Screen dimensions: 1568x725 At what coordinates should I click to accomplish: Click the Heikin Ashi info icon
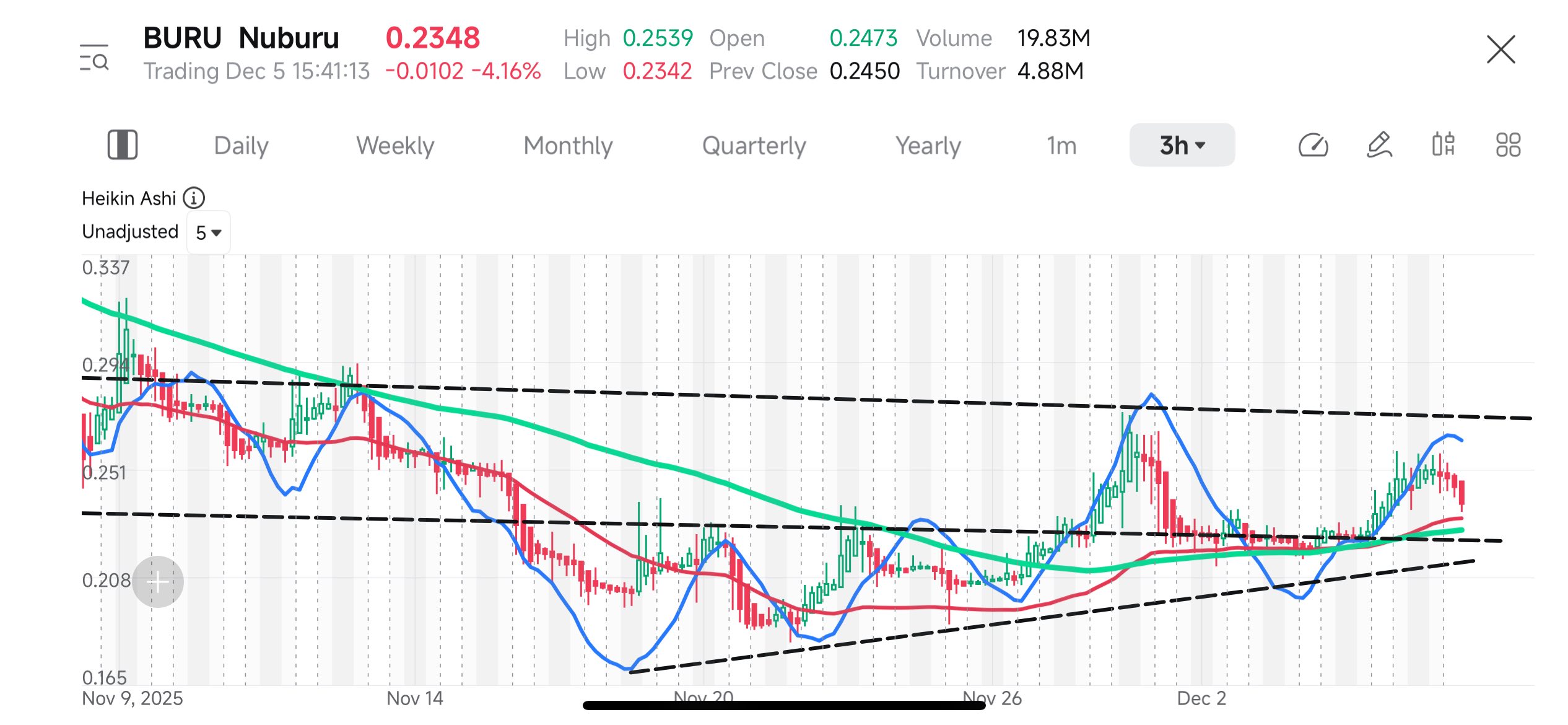tap(194, 198)
